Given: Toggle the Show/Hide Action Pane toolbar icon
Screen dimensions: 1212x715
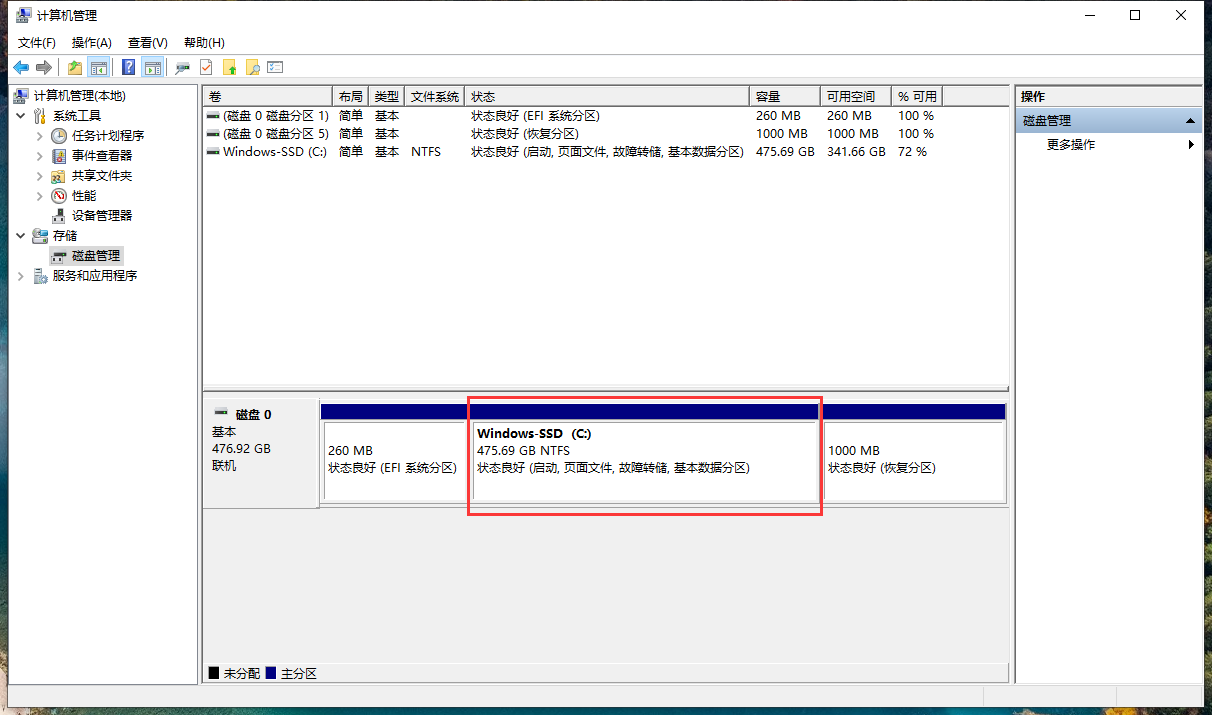Looking at the screenshot, I should [152, 67].
